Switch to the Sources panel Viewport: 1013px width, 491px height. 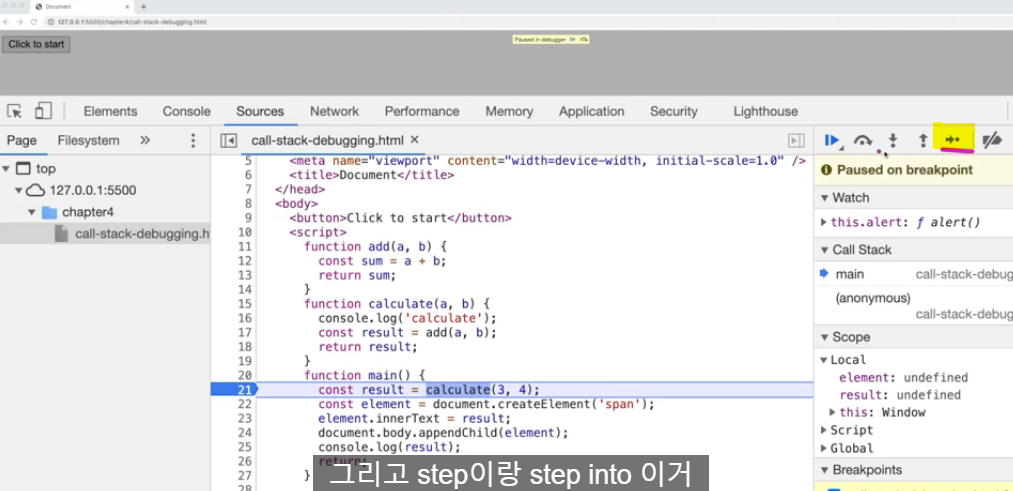click(x=260, y=111)
